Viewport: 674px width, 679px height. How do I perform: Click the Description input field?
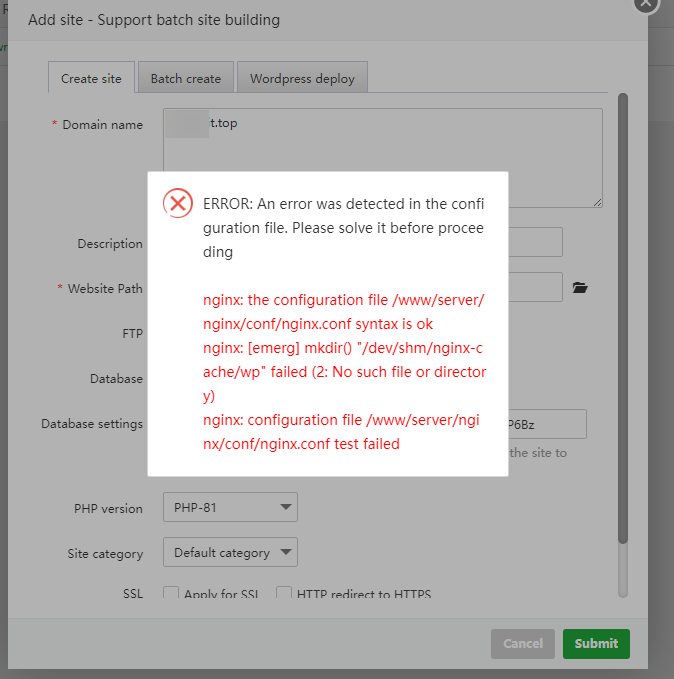(535, 242)
